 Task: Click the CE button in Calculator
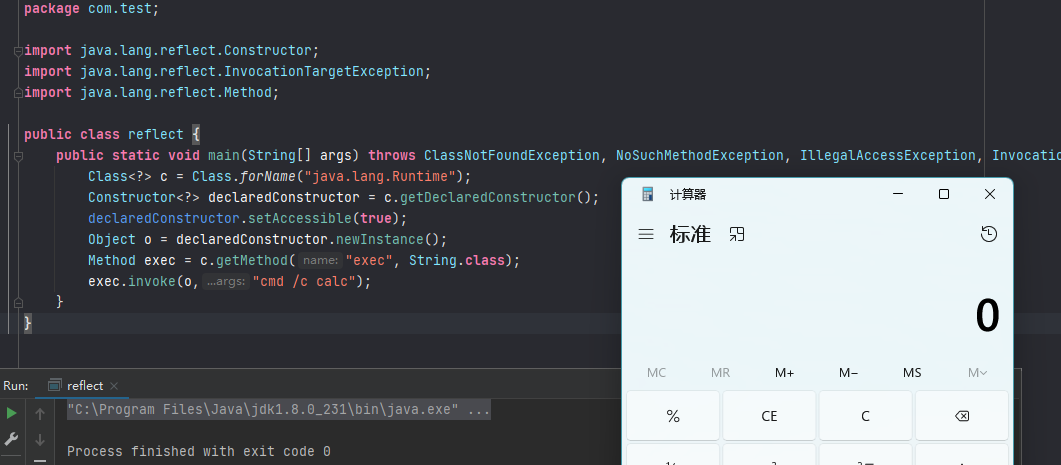coord(769,416)
